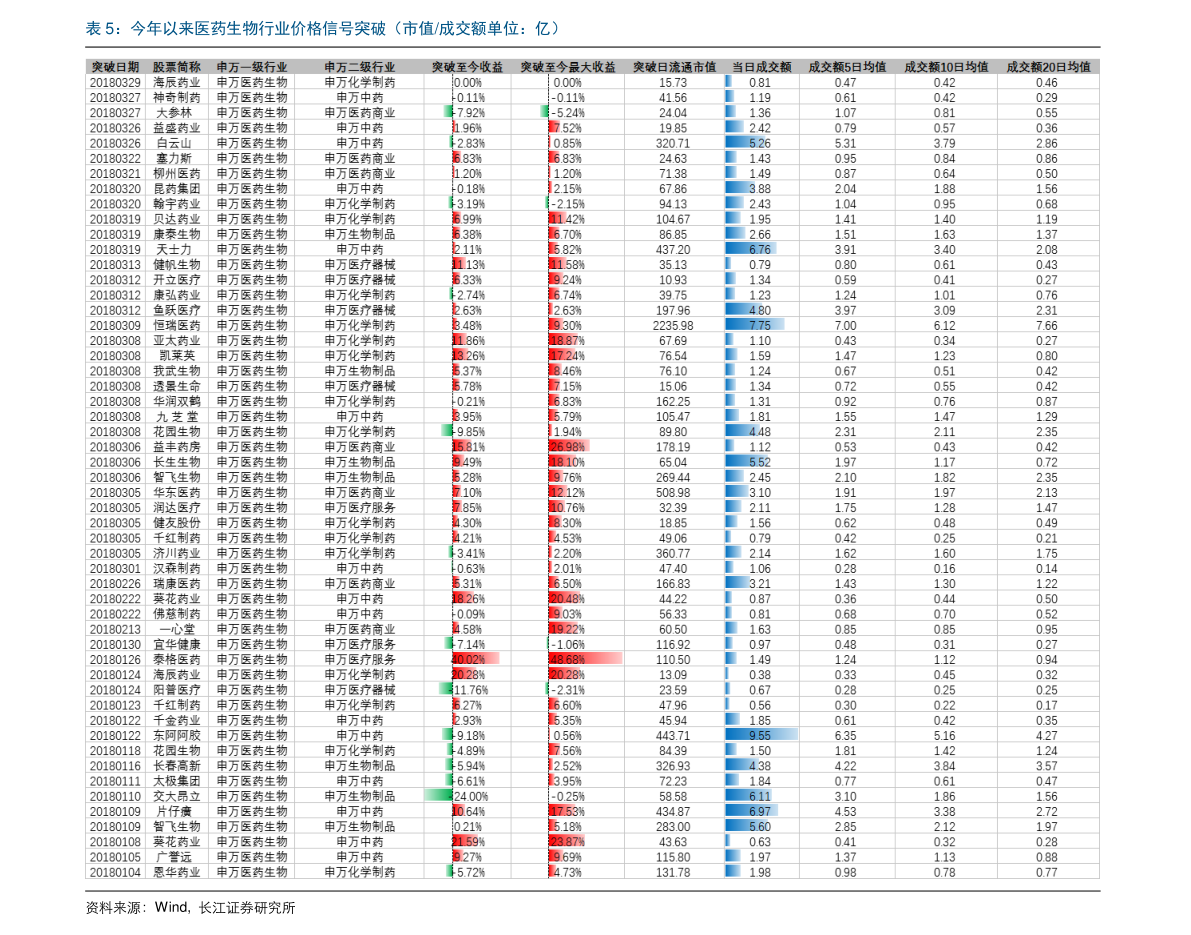This screenshot has width=1191, height=935.
Task: Select the date cell 20180329
Action: pos(115,82)
